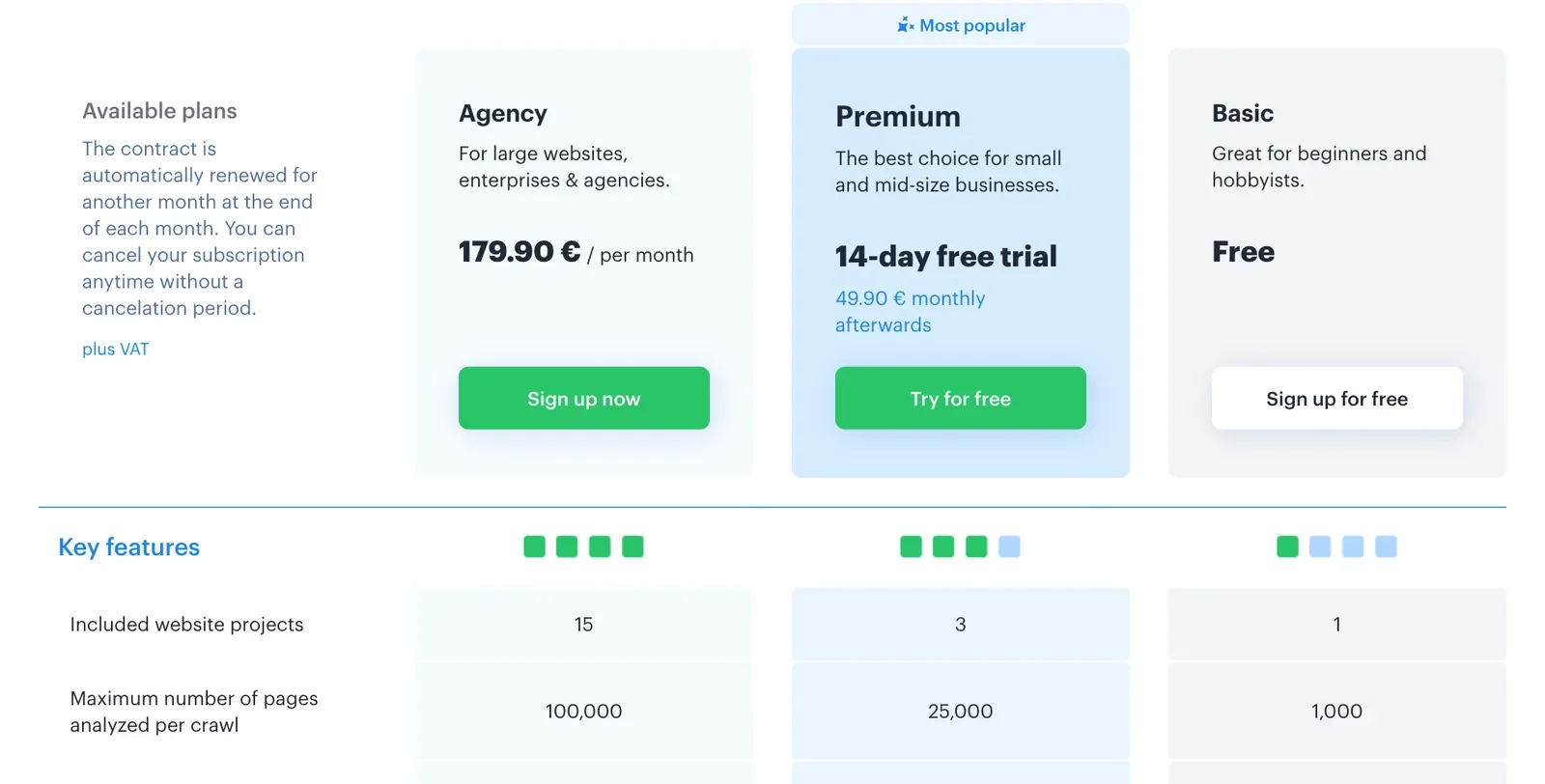Open the plus VAT link
The image size is (1545, 784).
coord(115,350)
